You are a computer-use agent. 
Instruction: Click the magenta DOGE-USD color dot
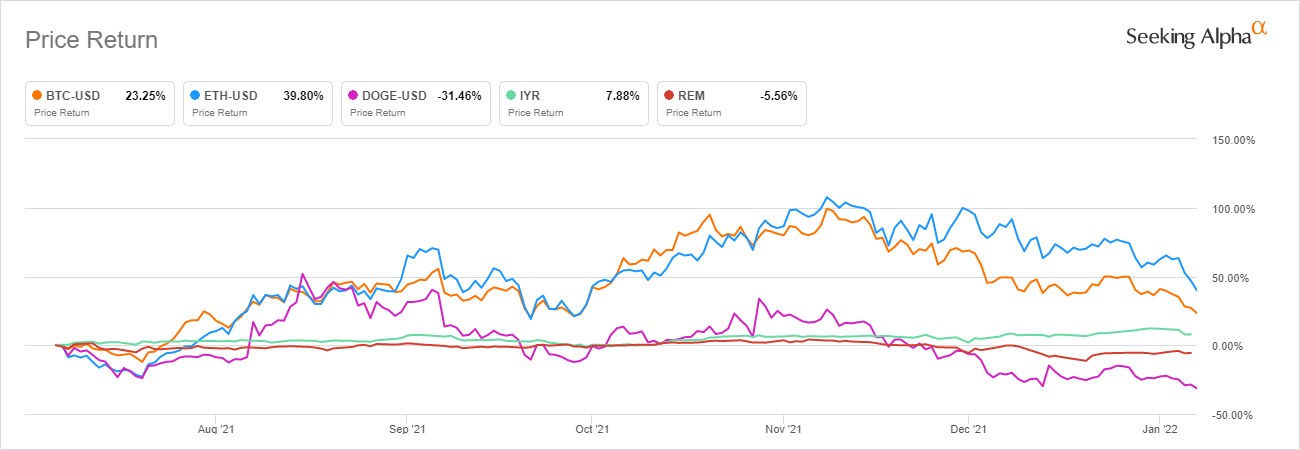pos(353,96)
